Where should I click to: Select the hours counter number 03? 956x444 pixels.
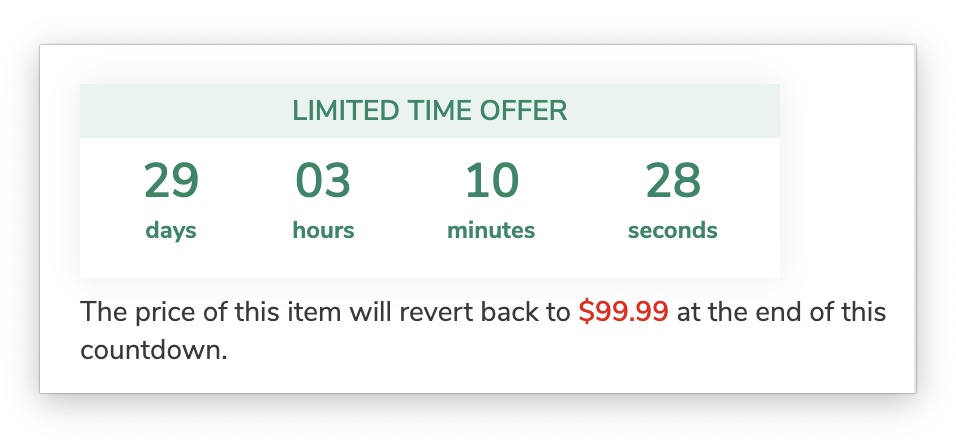[x=323, y=182]
